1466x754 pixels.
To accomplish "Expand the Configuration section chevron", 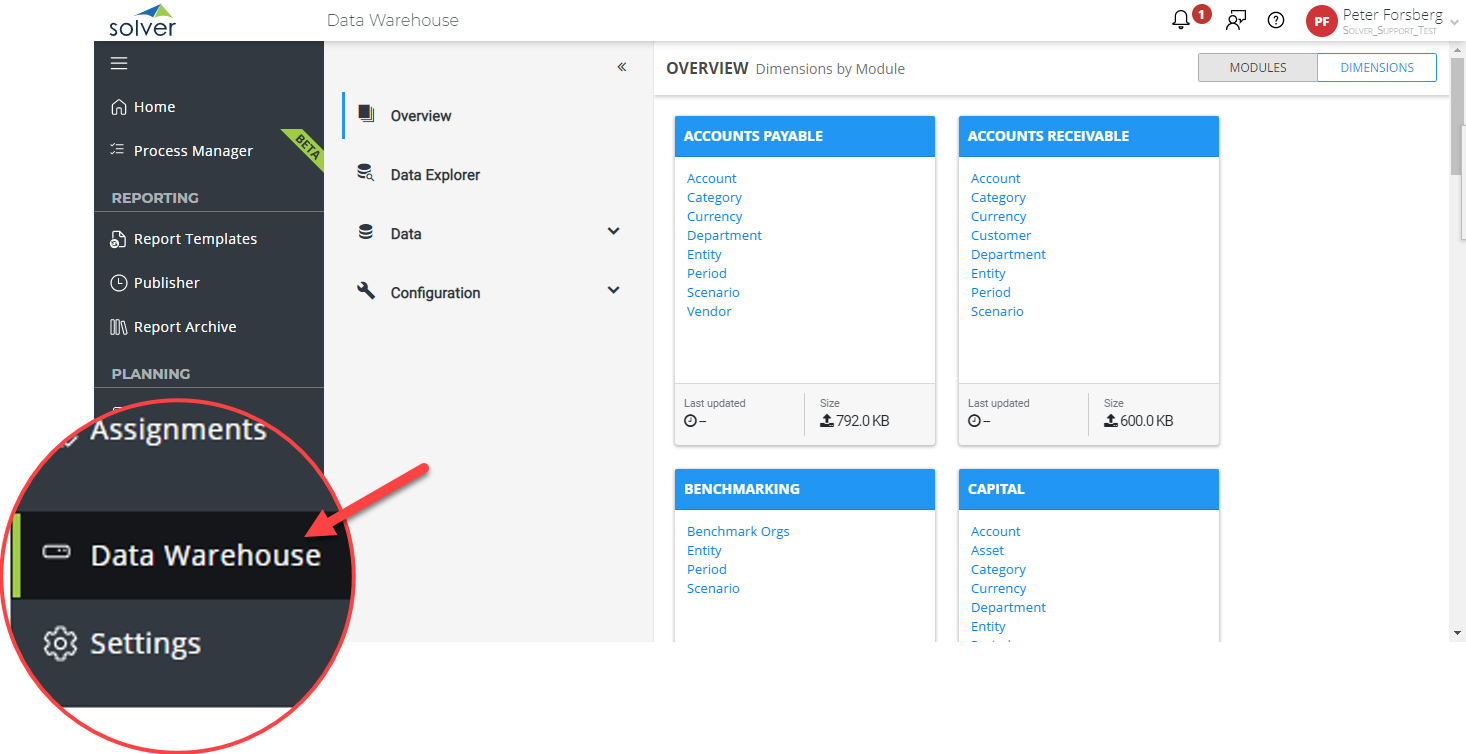I will point(614,291).
